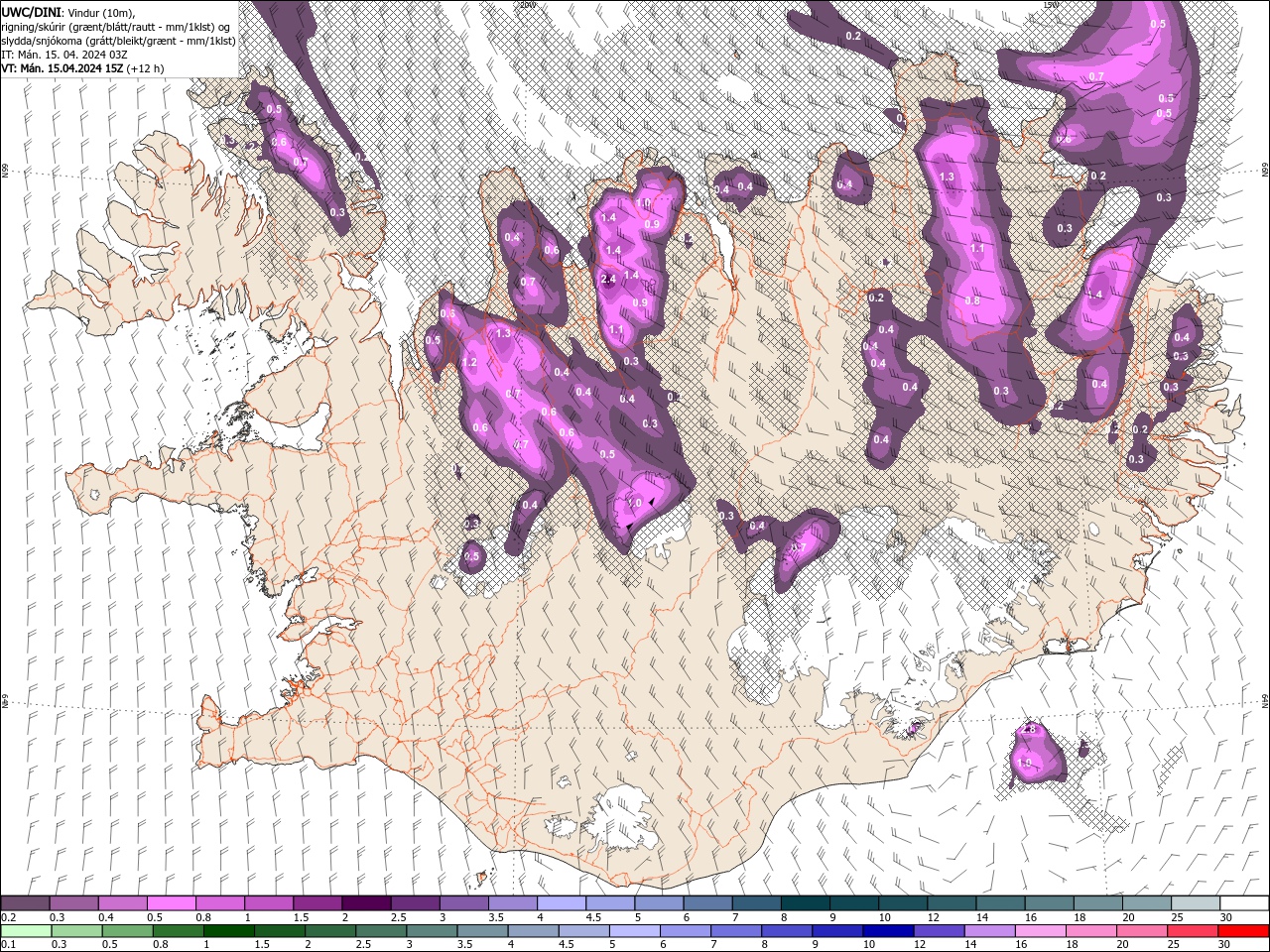The width and height of the screenshot is (1270, 952).
Task: Click the snow scale swatch from 1 to 1.5
Action: coord(268,903)
